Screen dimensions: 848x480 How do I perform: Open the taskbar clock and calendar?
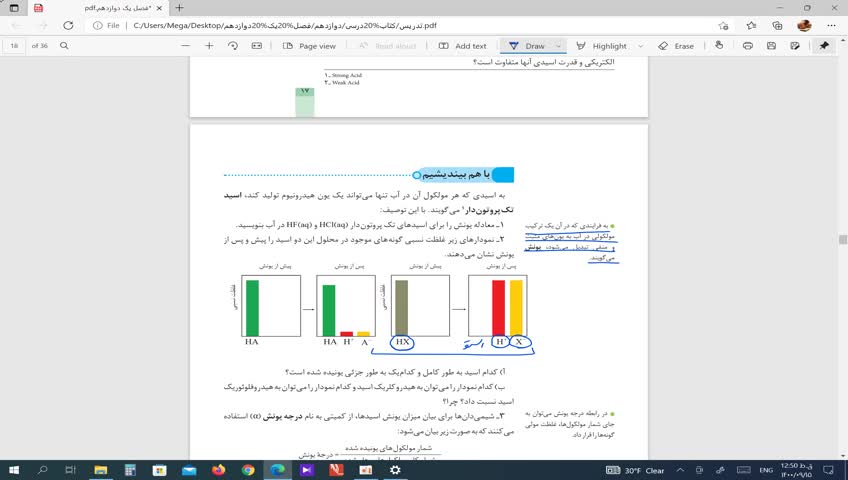(x=796, y=470)
